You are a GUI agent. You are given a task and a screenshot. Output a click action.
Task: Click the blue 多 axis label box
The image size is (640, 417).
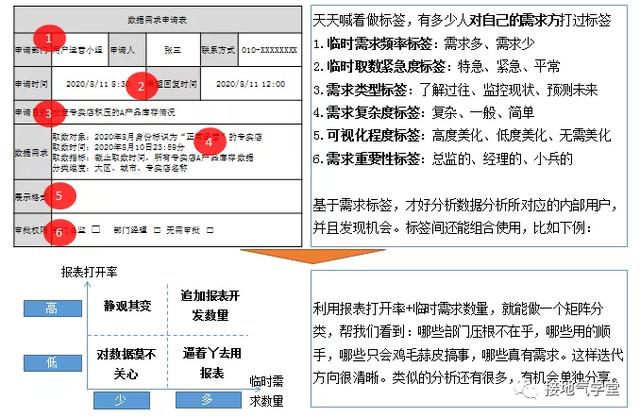208,400
